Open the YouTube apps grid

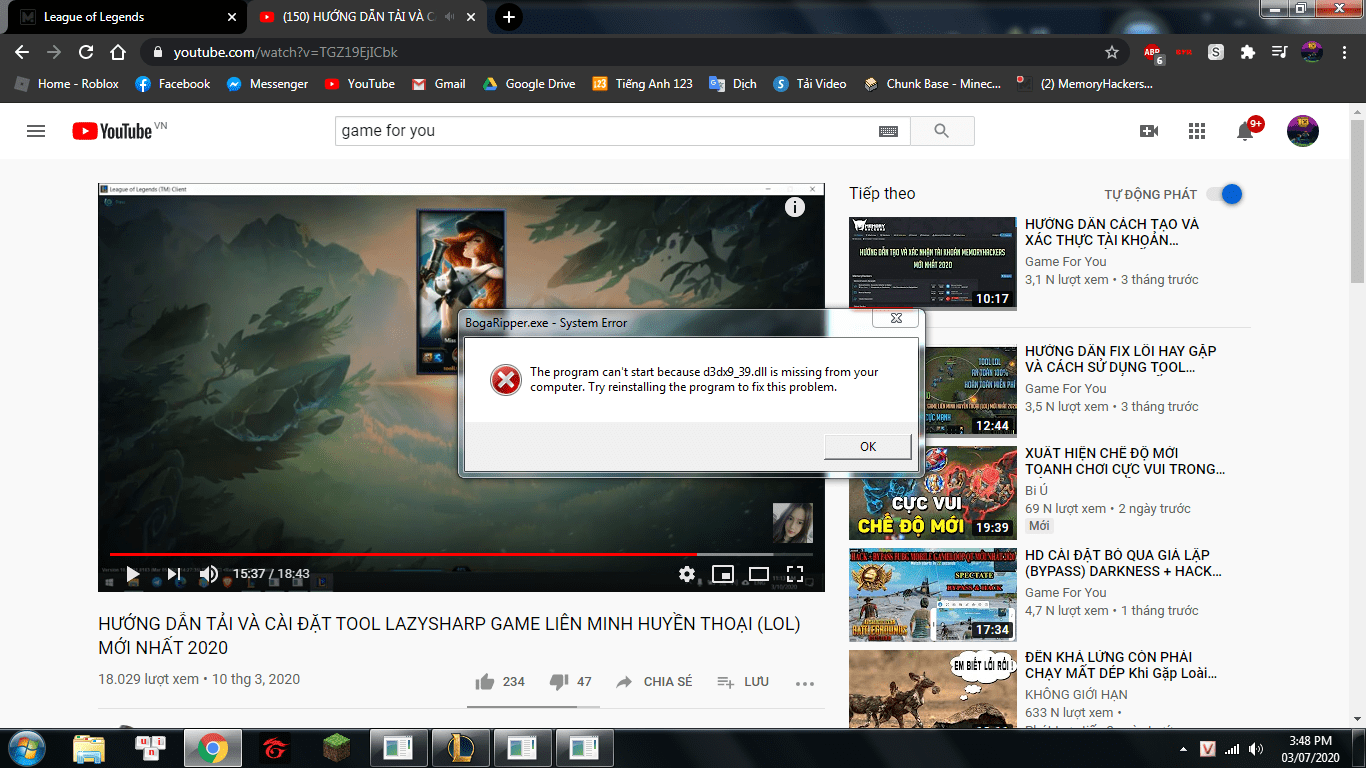click(1197, 131)
